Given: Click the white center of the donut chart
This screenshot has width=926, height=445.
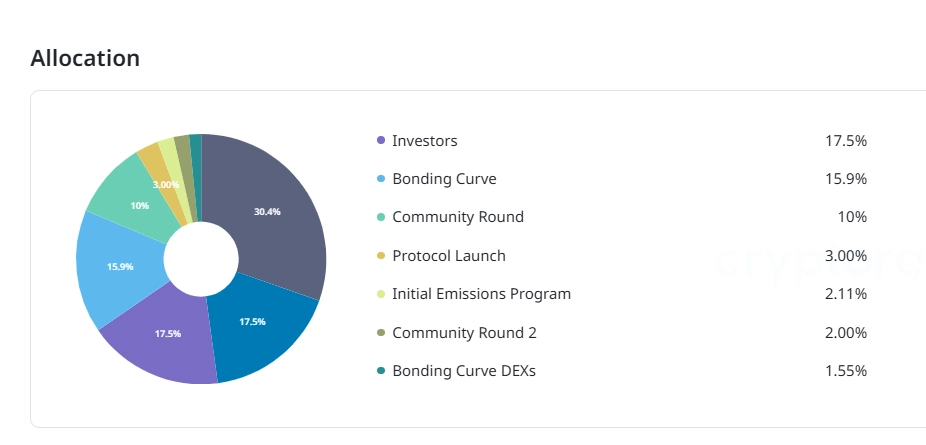Looking at the screenshot, I should tap(201, 258).
